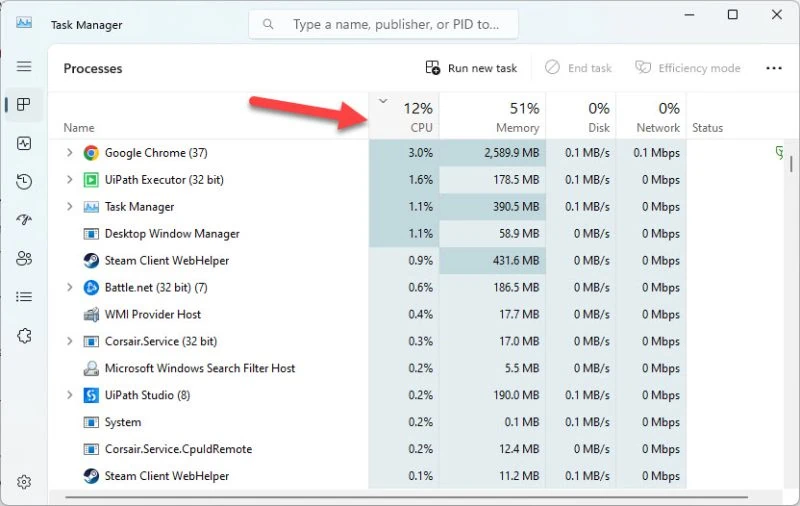The height and width of the screenshot is (506, 800).
Task: Open the Details page in sidebar
Action: click(x=24, y=297)
